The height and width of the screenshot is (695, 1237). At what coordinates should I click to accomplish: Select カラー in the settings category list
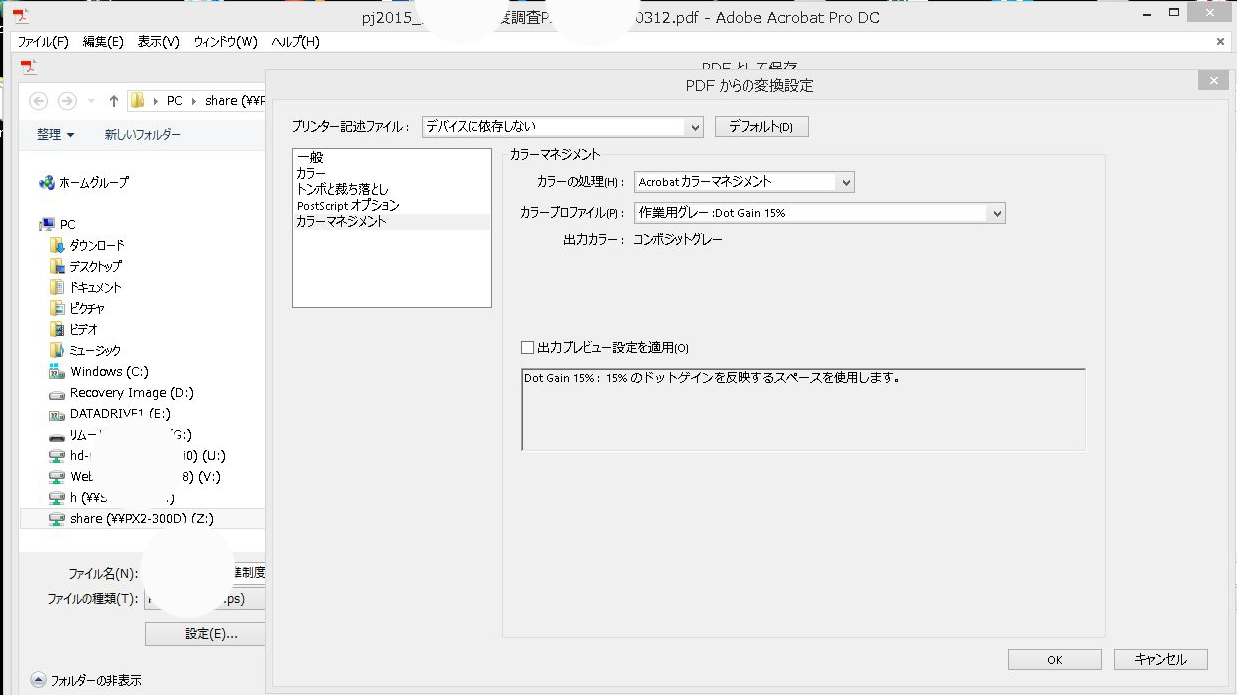pyautogui.click(x=391, y=174)
